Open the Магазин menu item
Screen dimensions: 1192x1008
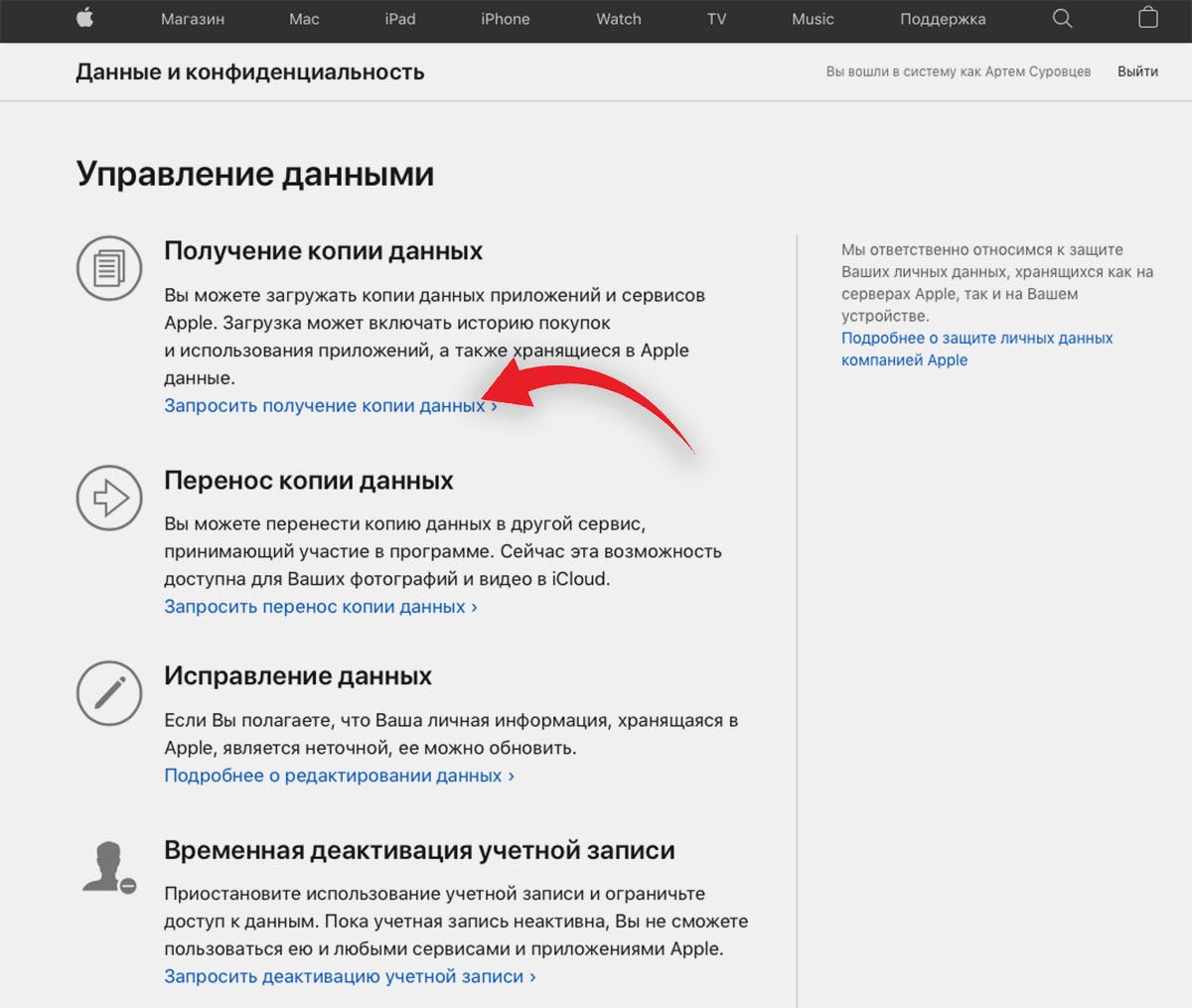coord(193,19)
